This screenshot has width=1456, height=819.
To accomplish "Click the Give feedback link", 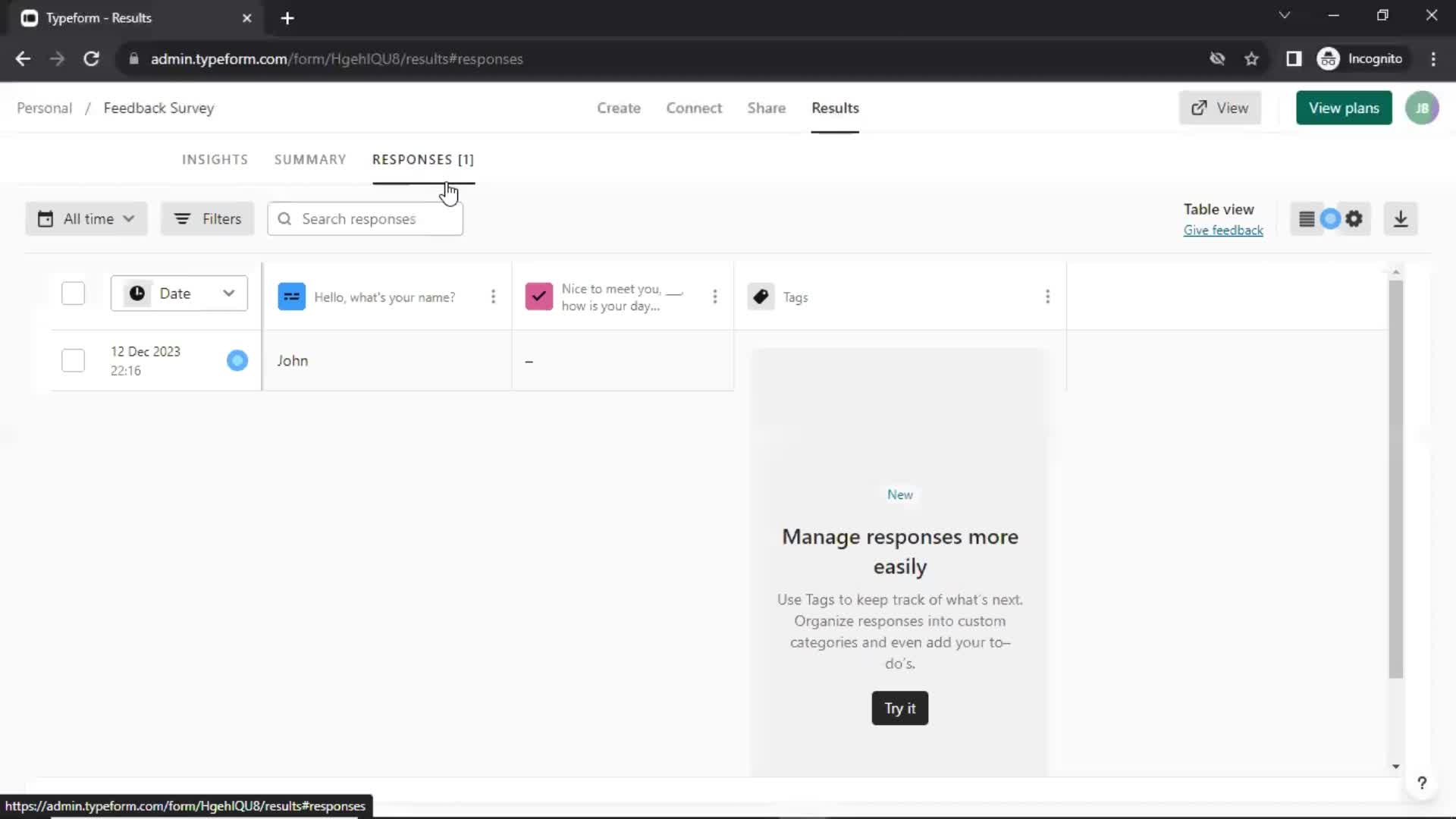I will tap(1223, 231).
